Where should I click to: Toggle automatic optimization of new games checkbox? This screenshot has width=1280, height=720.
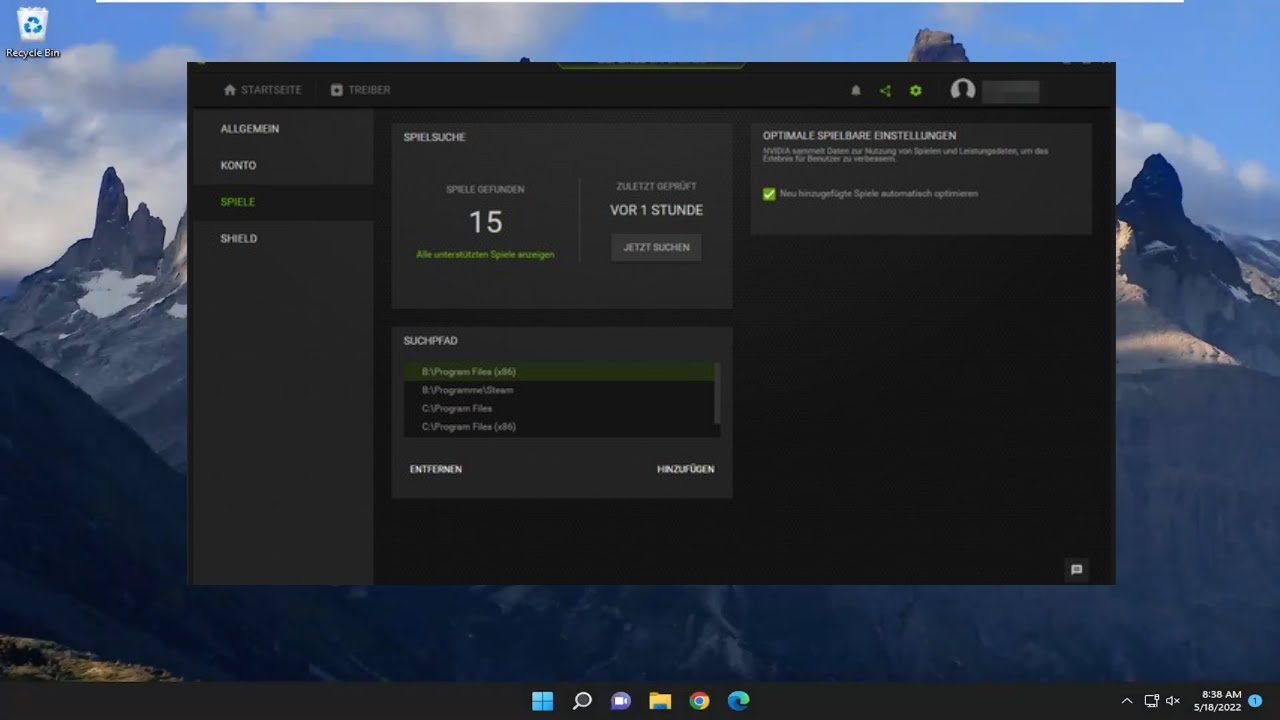pyautogui.click(x=769, y=194)
